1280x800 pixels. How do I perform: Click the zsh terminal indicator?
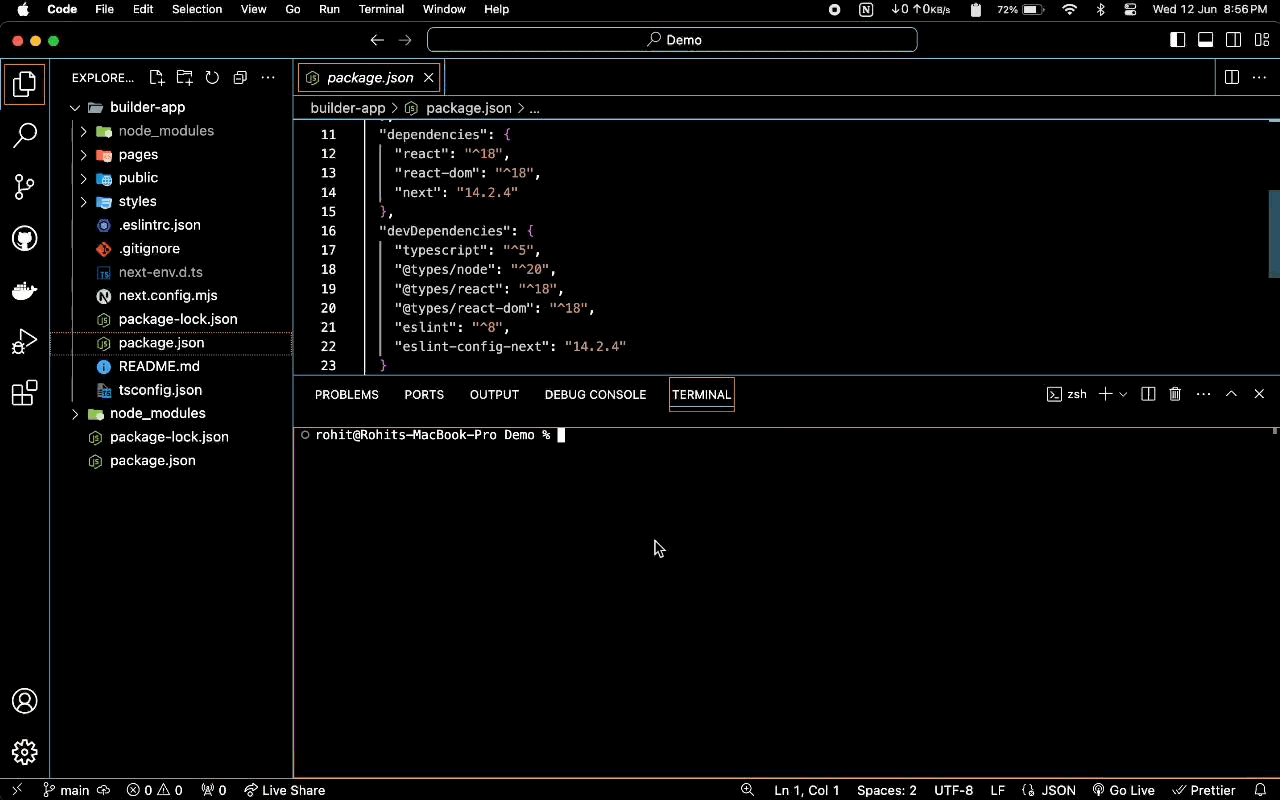coord(1067,394)
